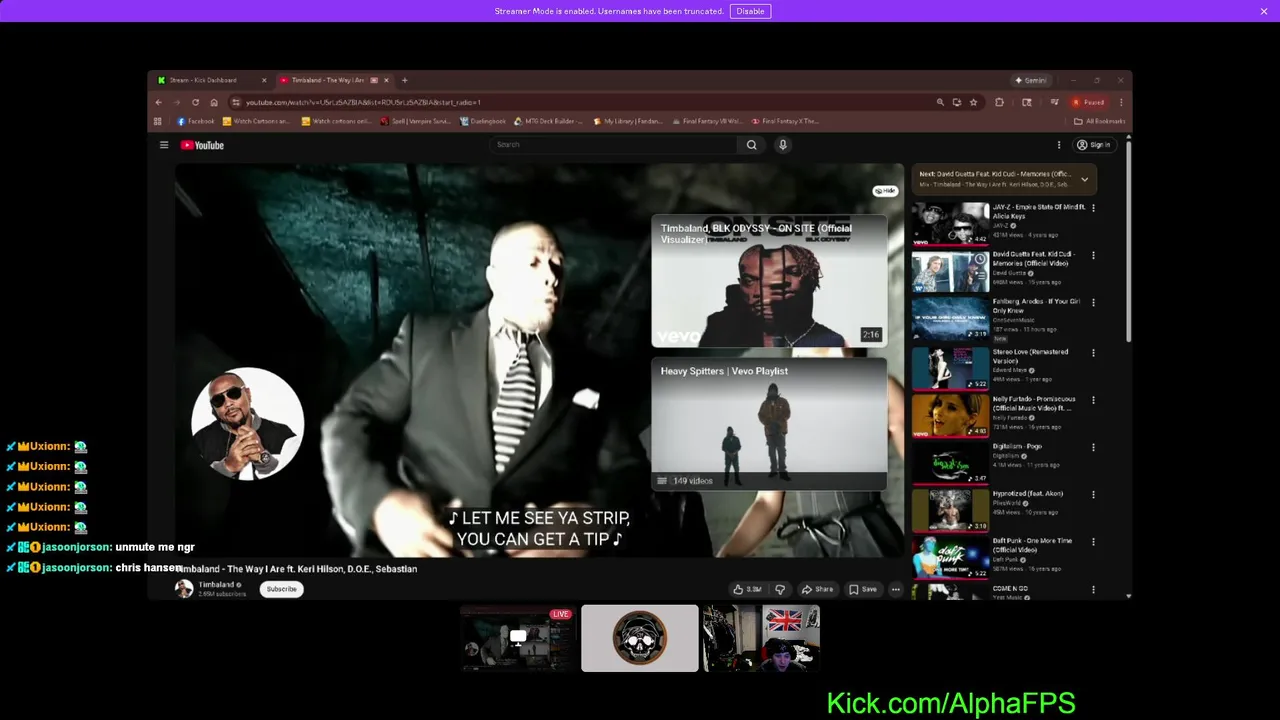Open the My Library Fandango bookmark
The width and height of the screenshot is (1280, 720).
coord(626,121)
